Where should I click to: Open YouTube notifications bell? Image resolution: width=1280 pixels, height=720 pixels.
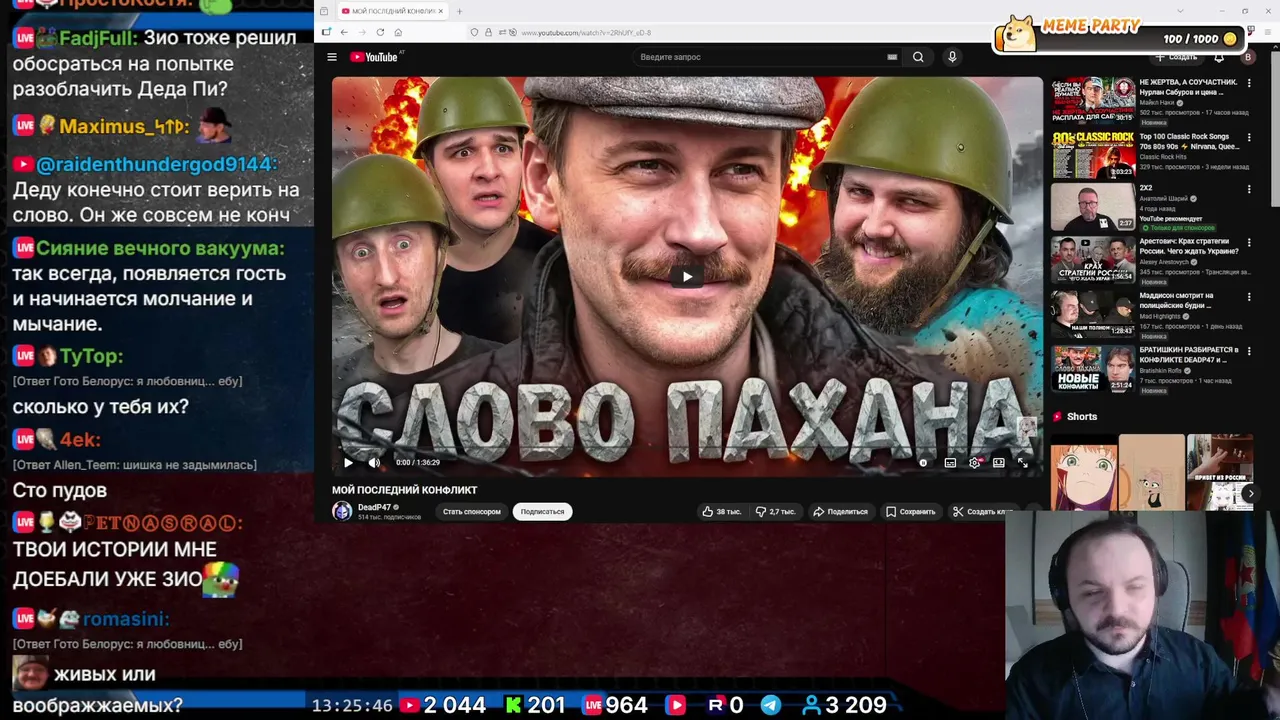[1219, 57]
